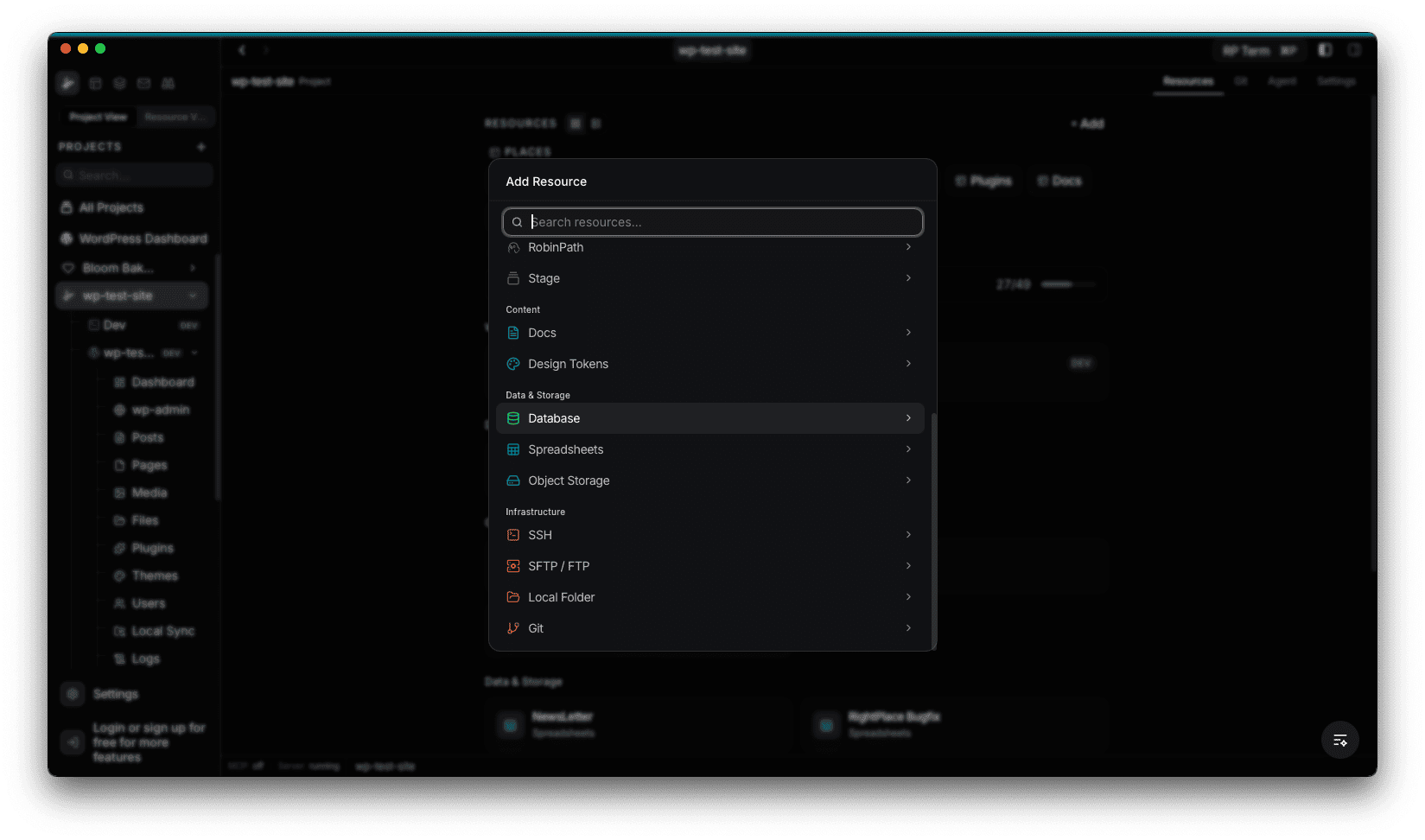Expand the Stage row chevron
Image resolution: width=1425 pixels, height=840 pixels.
(x=908, y=278)
